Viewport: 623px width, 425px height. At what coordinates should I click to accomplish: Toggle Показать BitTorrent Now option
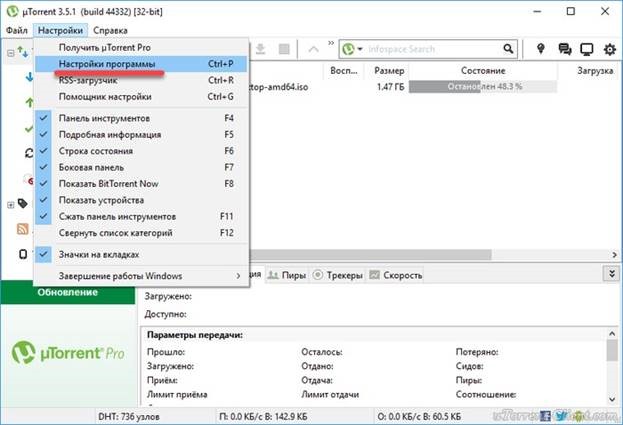coord(141,184)
